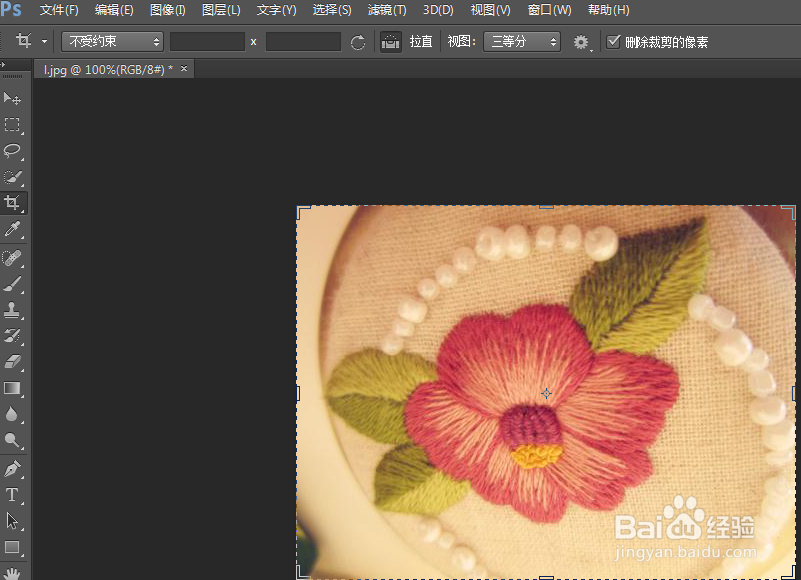
Task: Select the Crop tool in toolbox
Action: (12, 203)
